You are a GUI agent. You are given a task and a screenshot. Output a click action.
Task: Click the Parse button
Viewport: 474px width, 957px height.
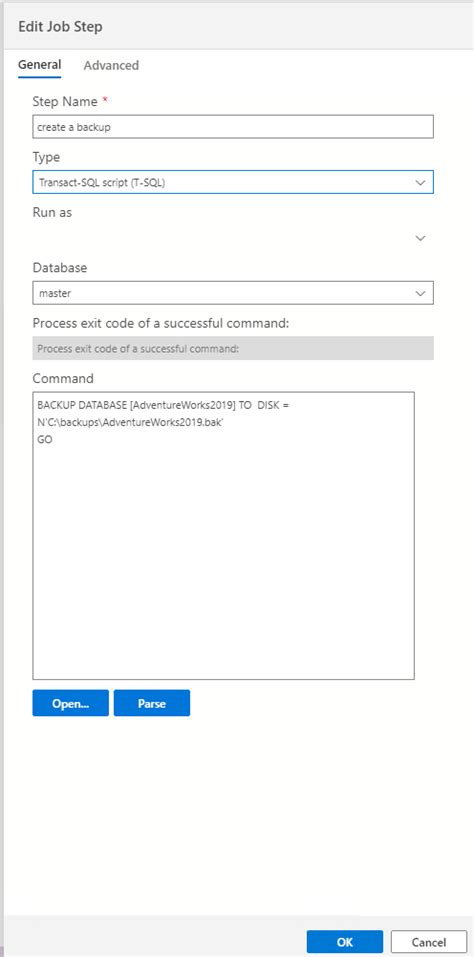(x=152, y=703)
